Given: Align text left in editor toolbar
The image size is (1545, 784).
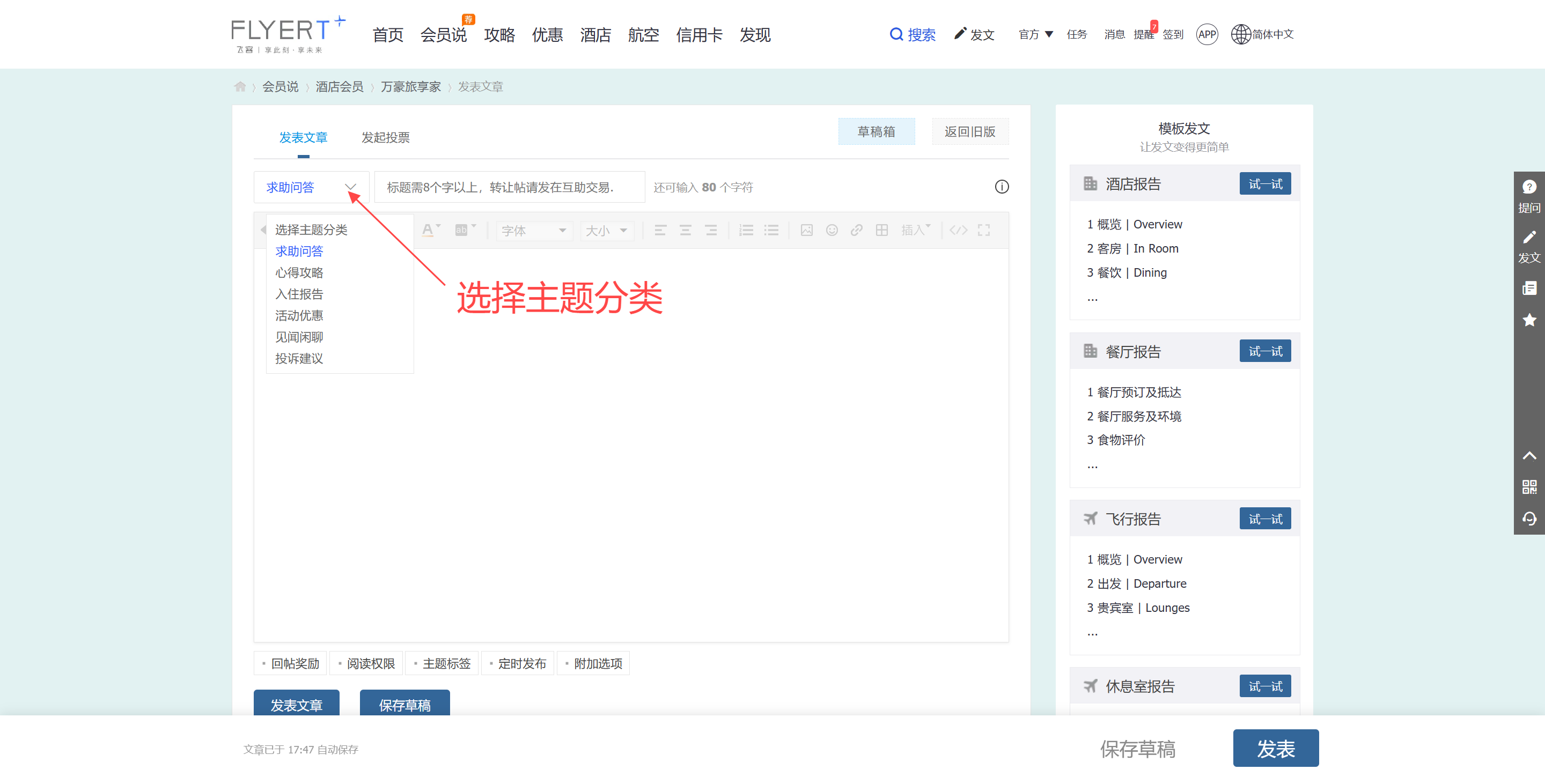Looking at the screenshot, I should (x=660, y=230).
